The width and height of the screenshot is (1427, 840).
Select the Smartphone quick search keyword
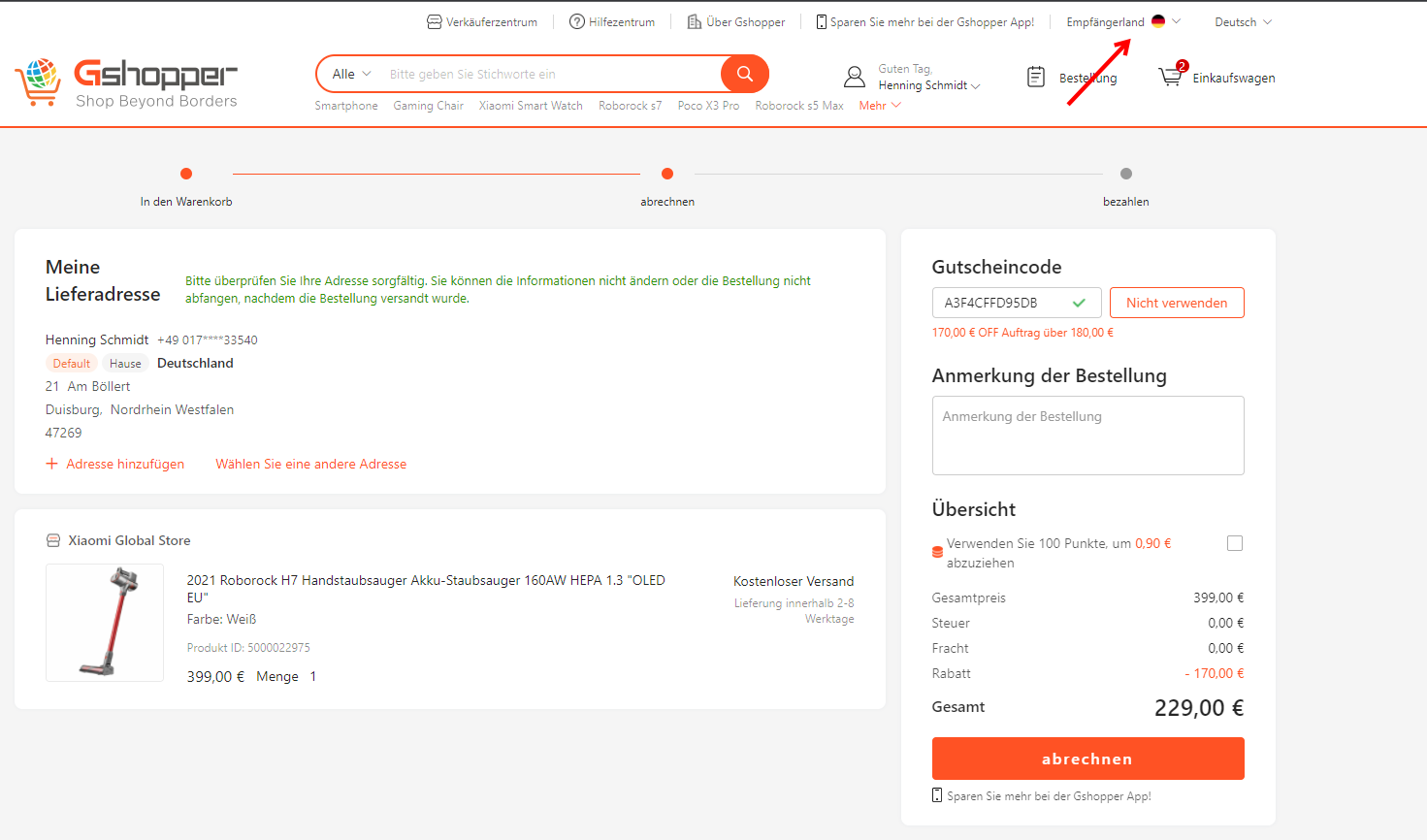point(346,105)
